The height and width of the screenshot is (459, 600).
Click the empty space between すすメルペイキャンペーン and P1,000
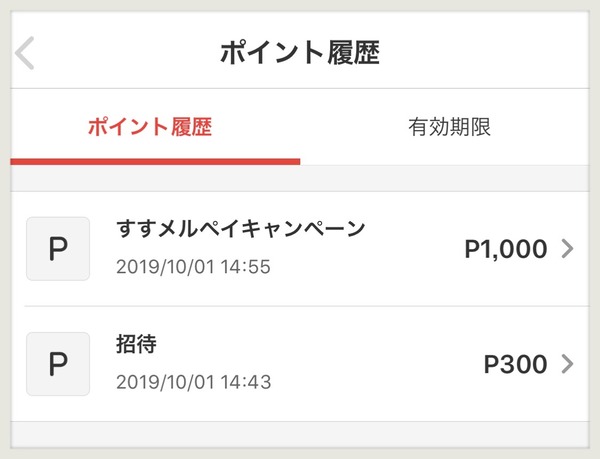[x=415, y=249]
